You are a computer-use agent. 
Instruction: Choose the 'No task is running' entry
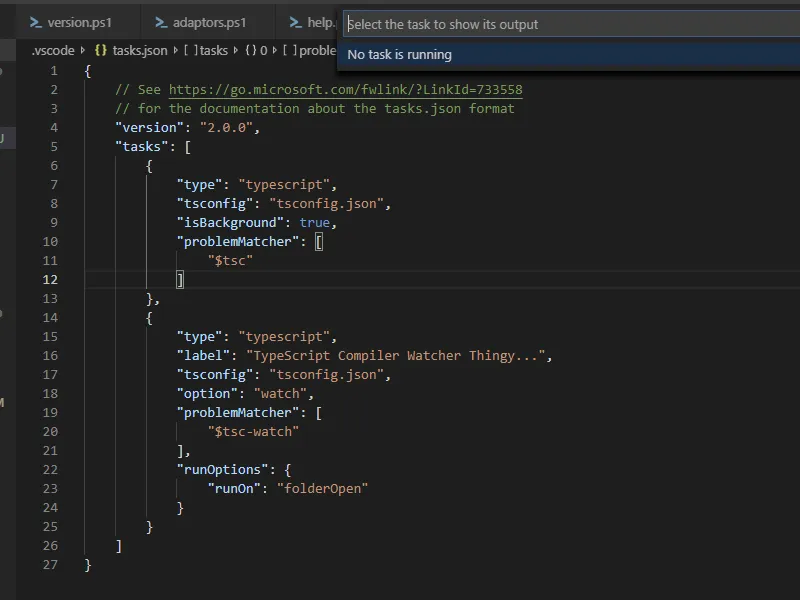coord(569,55)
